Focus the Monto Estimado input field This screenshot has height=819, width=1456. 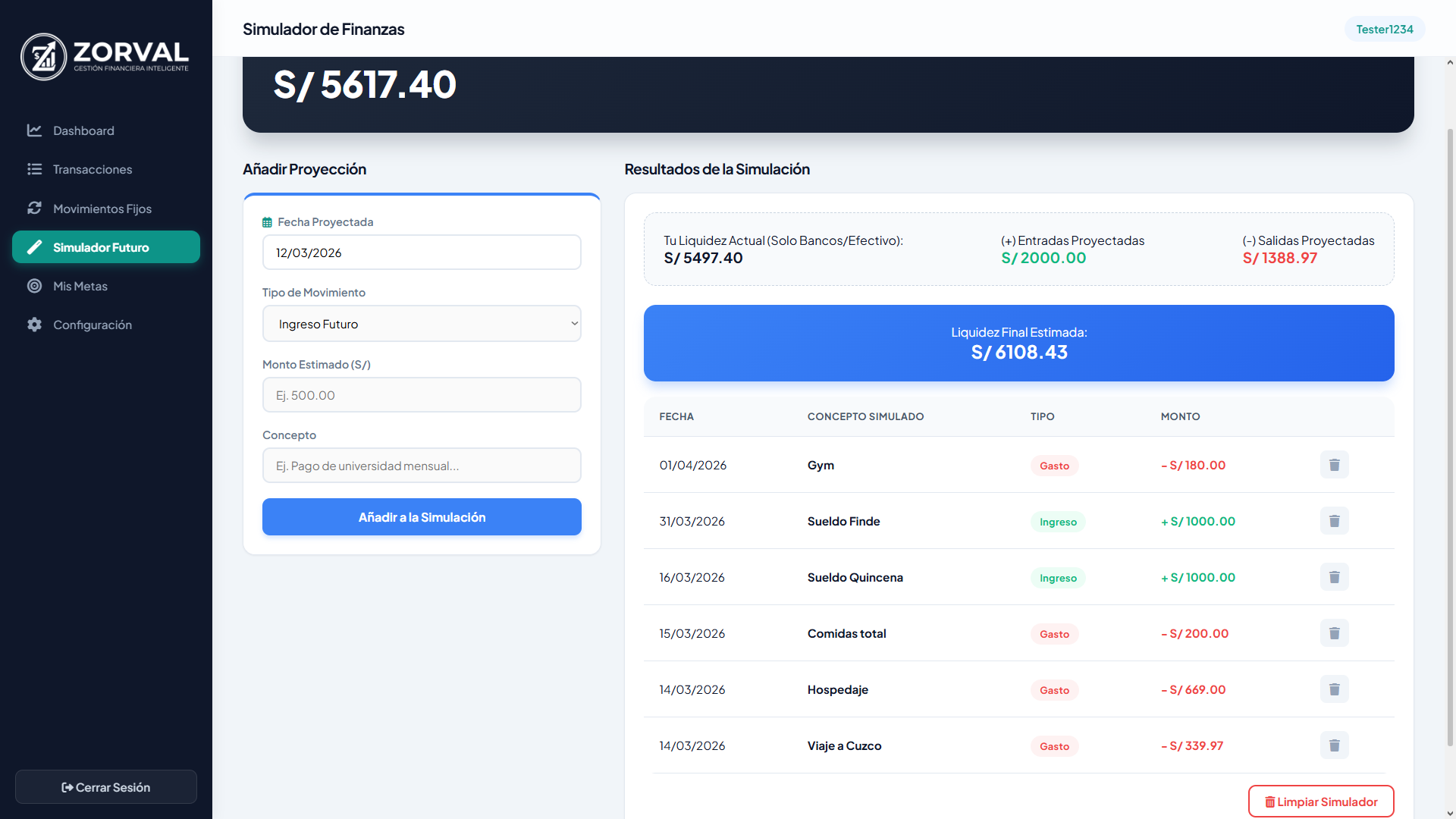click(x=422, y=395)
